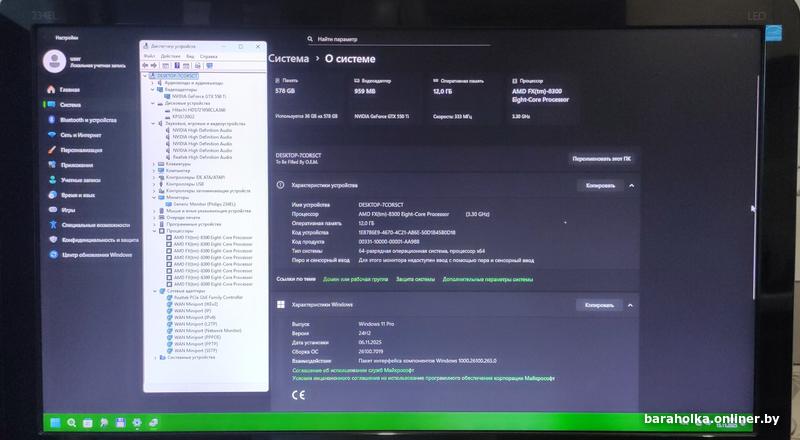Viewport: 800px width, 440px height.
Task: Collapse Звуковые, игровые и видеоустройства node
Action: [153, 124]
